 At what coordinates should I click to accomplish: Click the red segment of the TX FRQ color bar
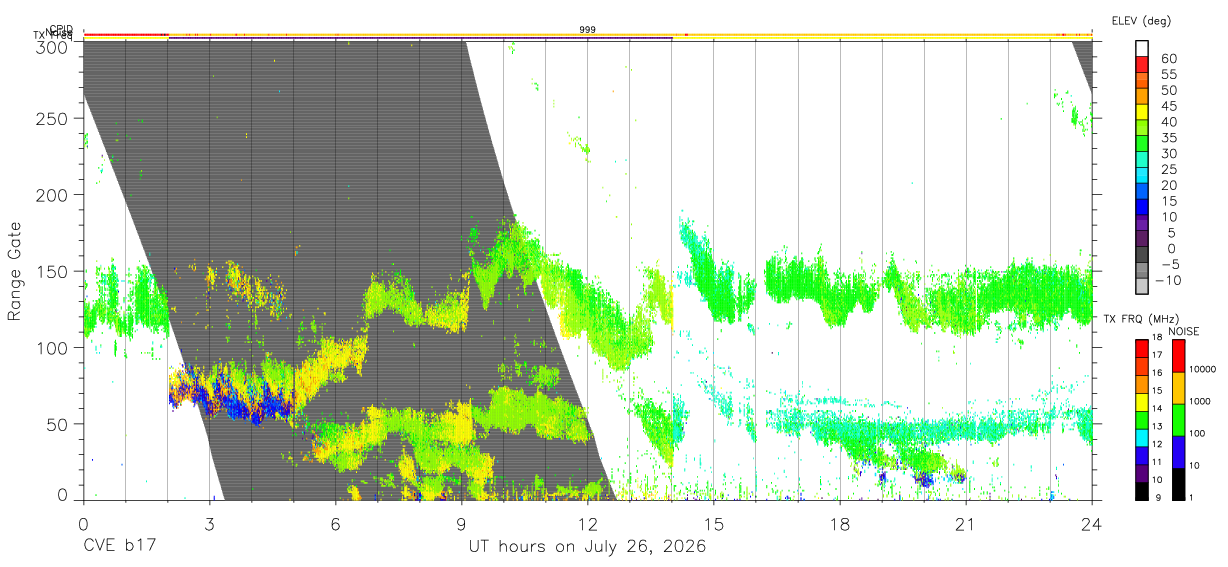click(x=1142, y=348)
